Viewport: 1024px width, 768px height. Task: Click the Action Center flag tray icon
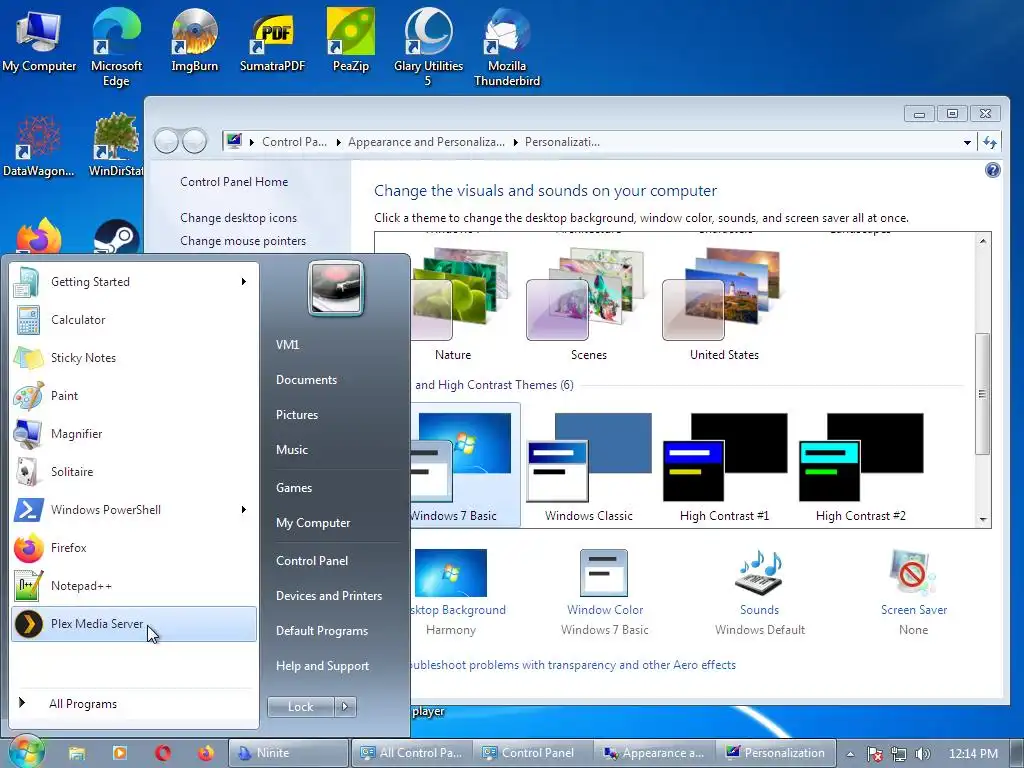tap(874, 754)
